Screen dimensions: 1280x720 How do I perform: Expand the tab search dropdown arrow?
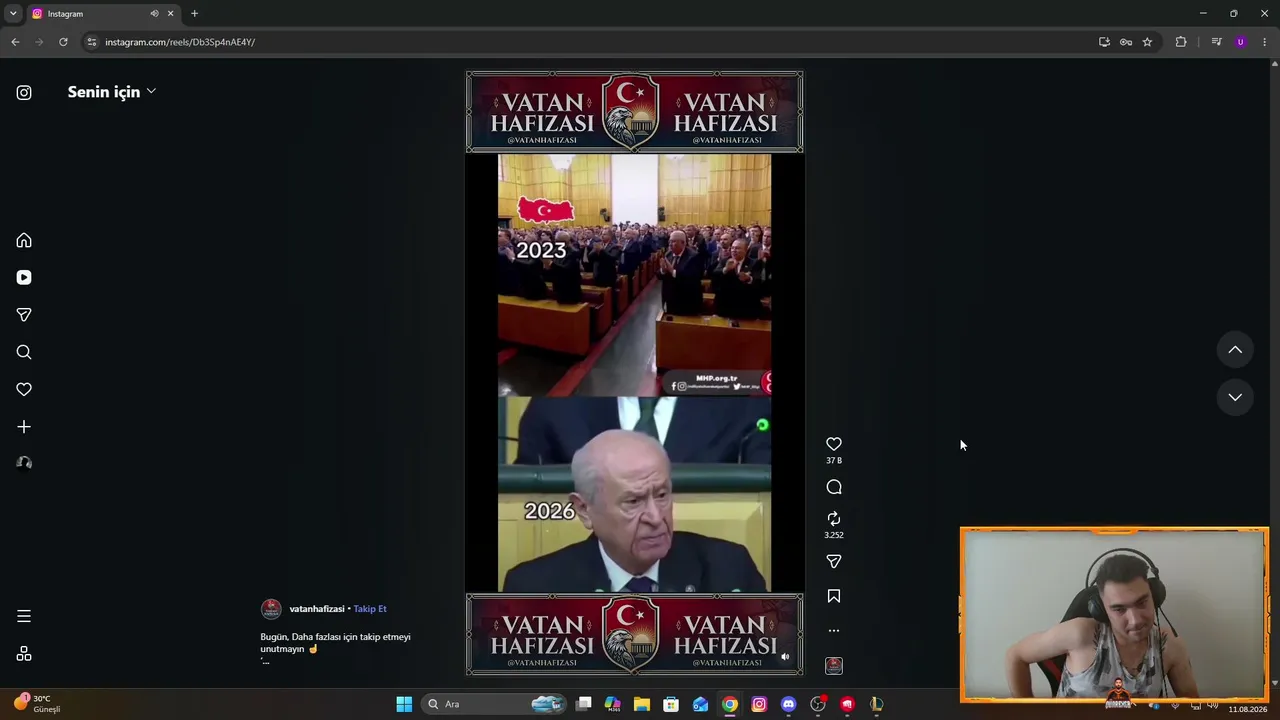tap(13, 13)
